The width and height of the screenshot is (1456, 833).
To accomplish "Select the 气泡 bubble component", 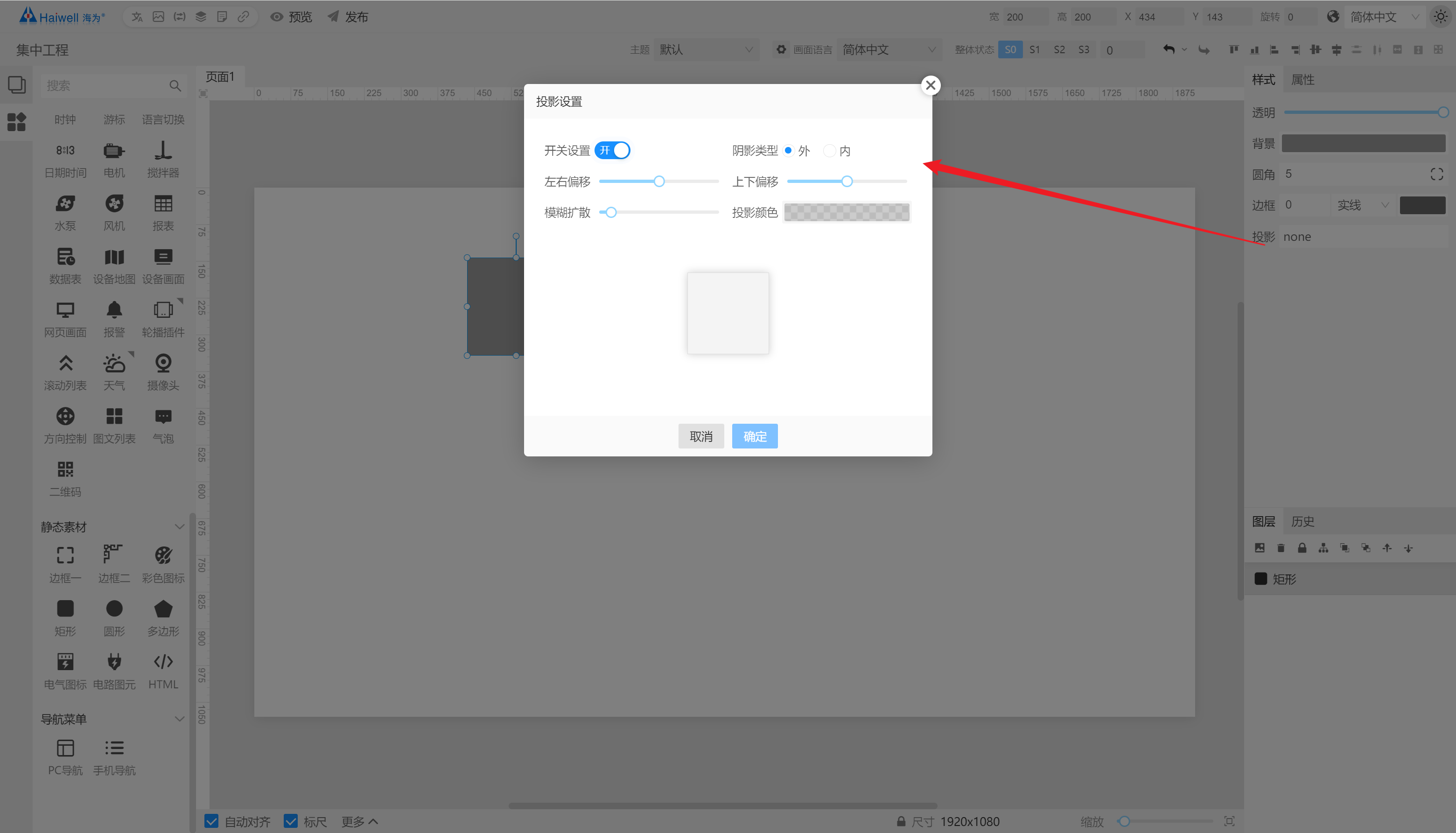I will (x=163, y=416).
